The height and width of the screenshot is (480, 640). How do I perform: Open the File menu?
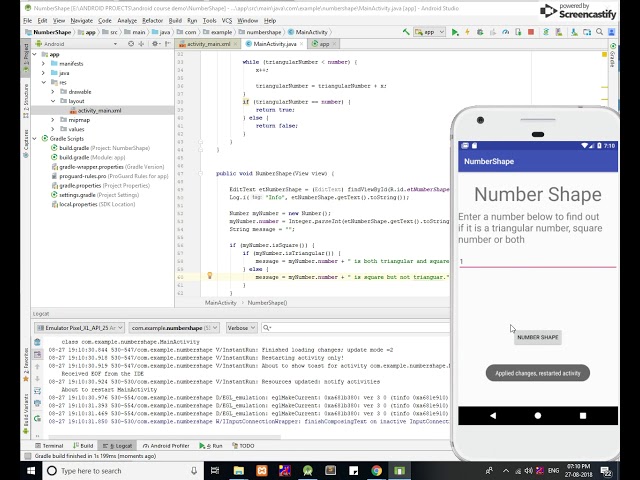point(27,20)
